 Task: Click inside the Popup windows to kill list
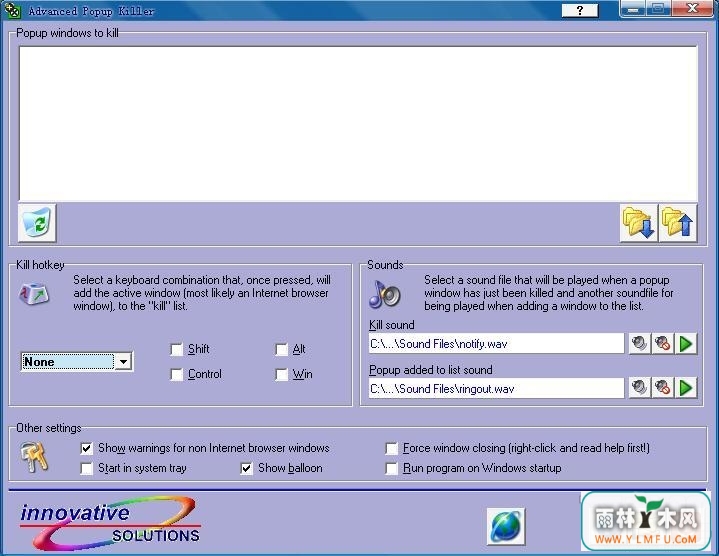[x=358, y=123]
